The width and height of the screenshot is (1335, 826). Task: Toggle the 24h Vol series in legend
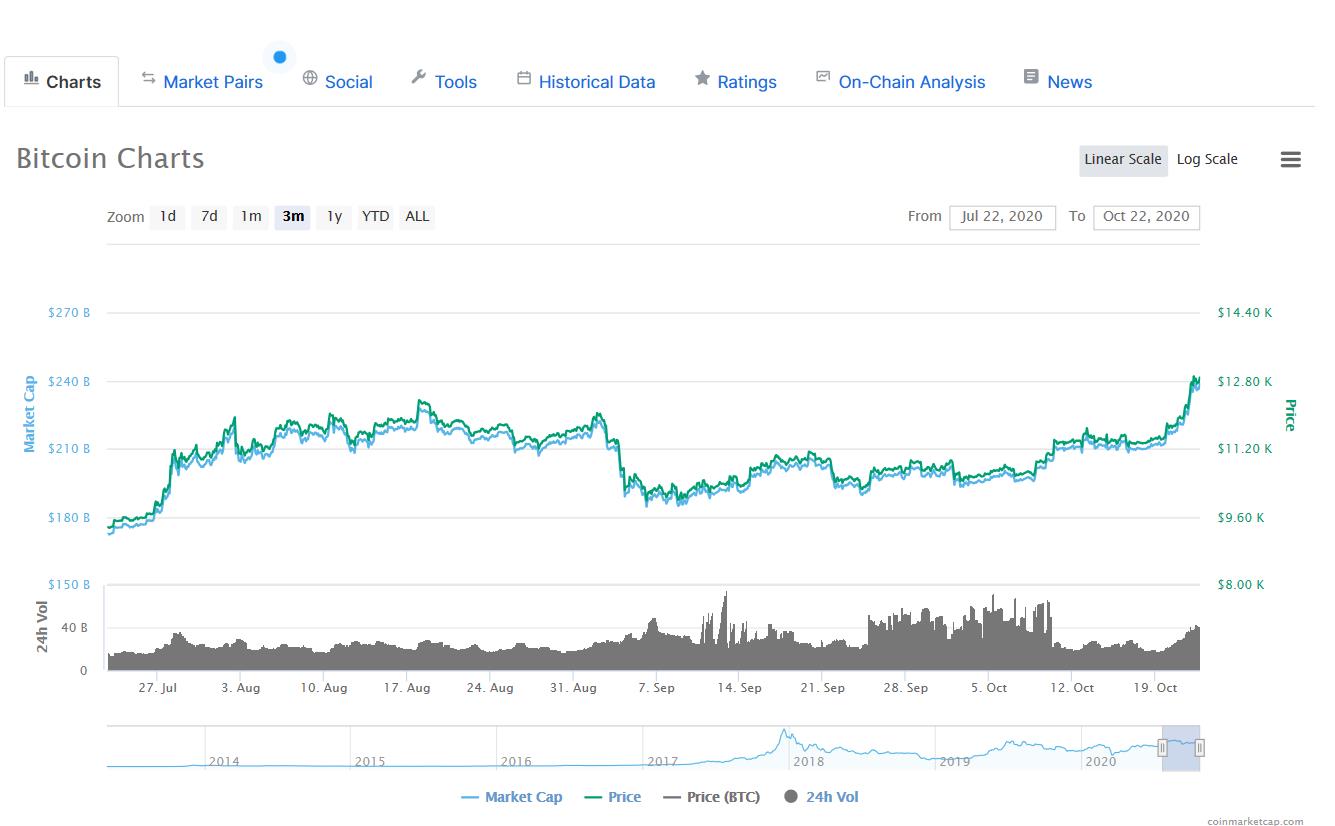821,797
